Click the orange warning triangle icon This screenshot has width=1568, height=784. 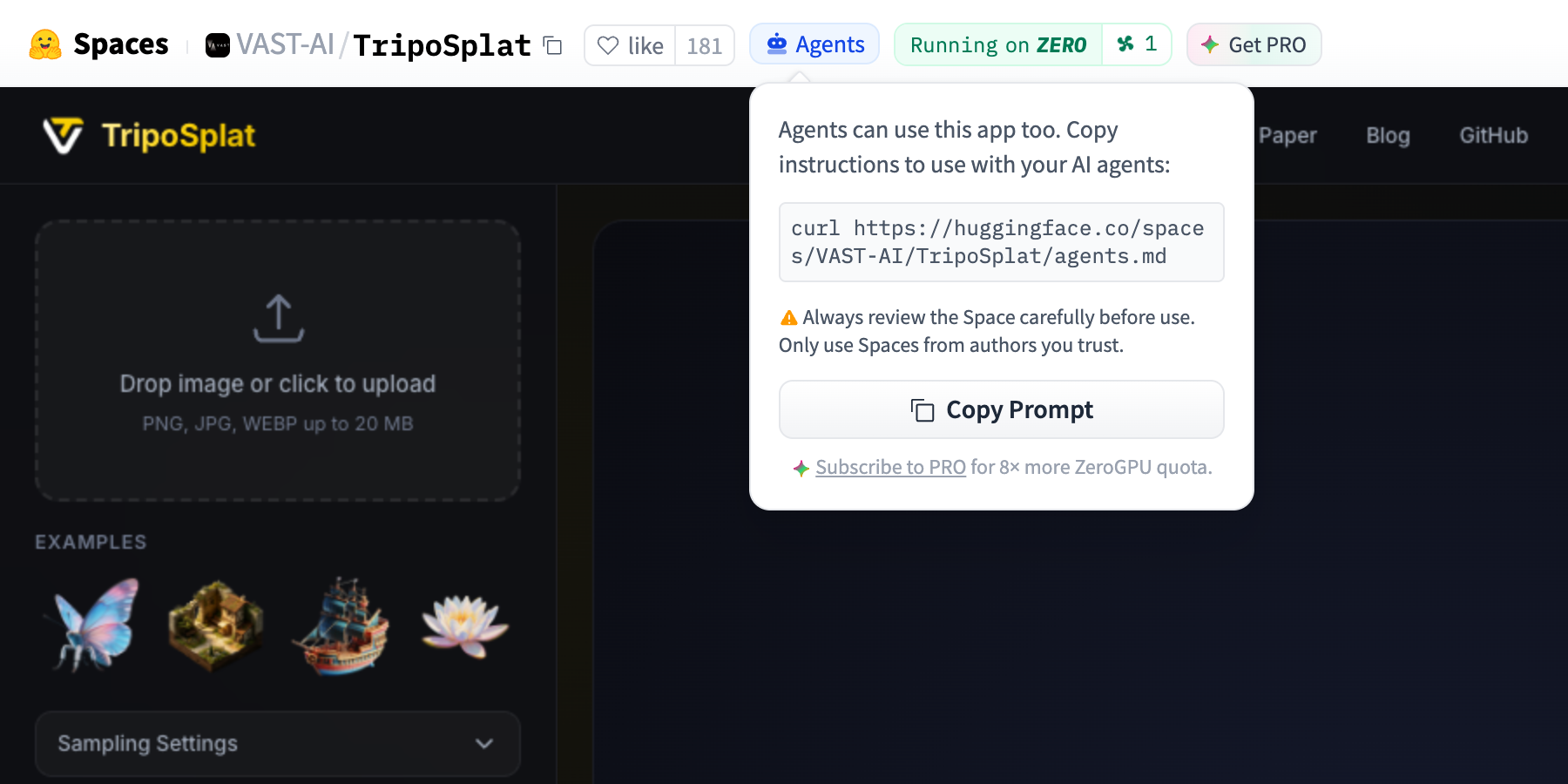[x=789, y=318]
